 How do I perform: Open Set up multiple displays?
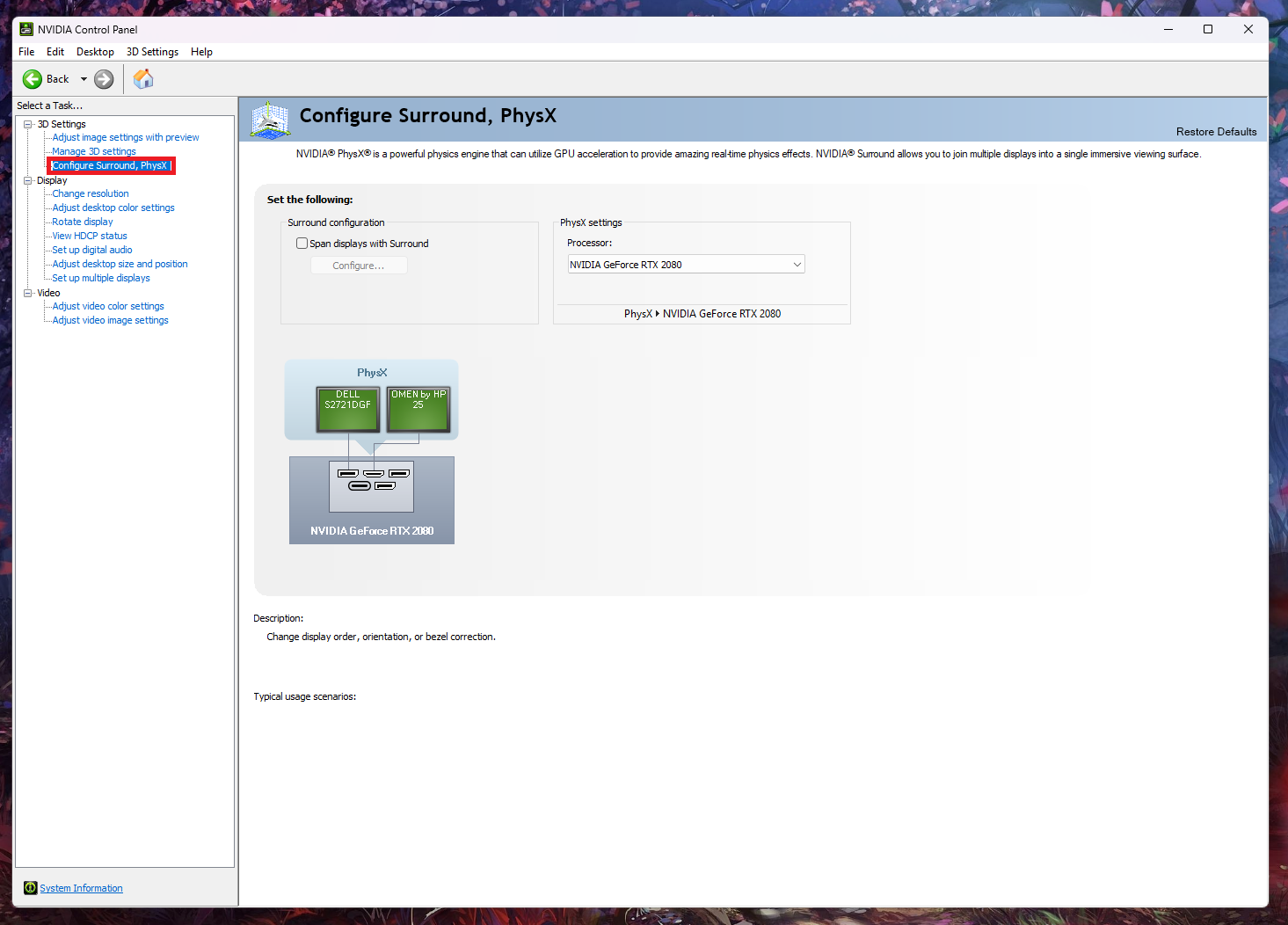pyautogui.click(x=101, y=278)
